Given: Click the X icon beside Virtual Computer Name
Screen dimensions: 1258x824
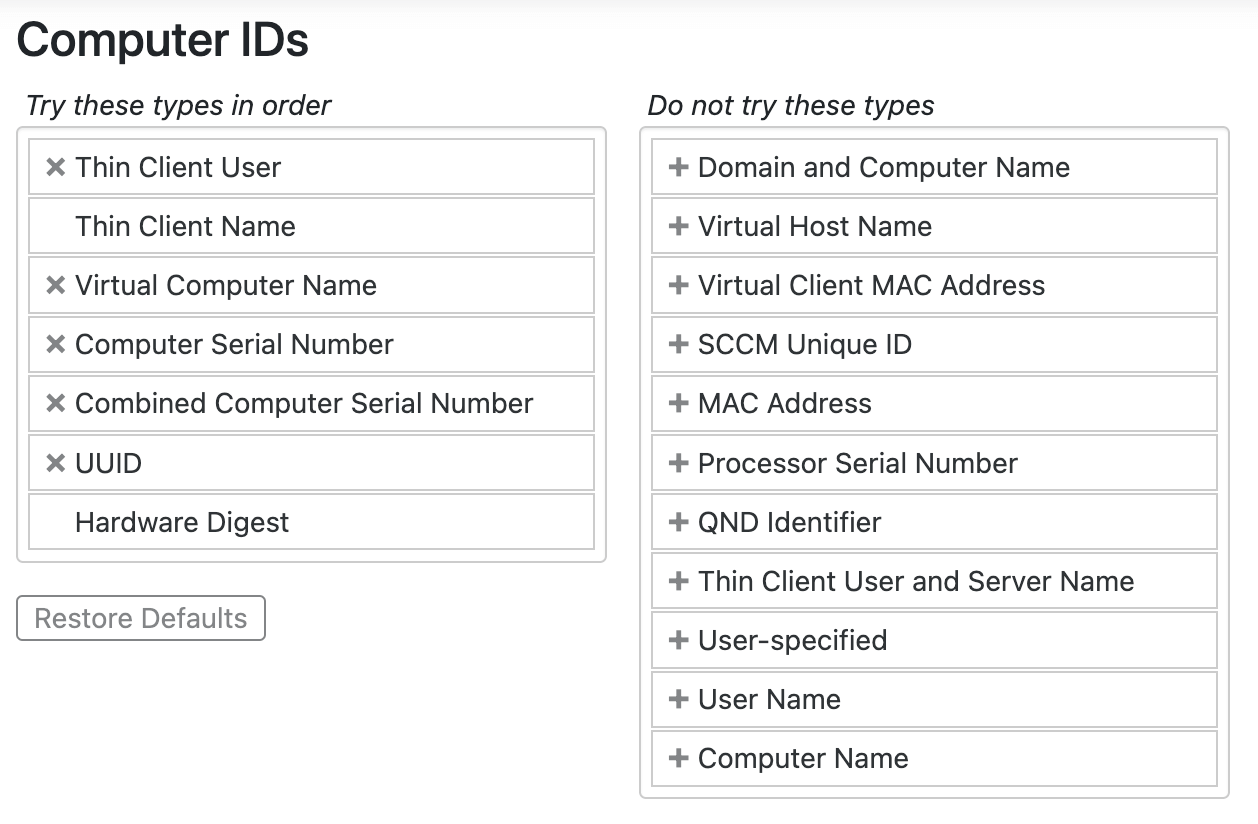Looking at the screenshot, I should 56,286.
